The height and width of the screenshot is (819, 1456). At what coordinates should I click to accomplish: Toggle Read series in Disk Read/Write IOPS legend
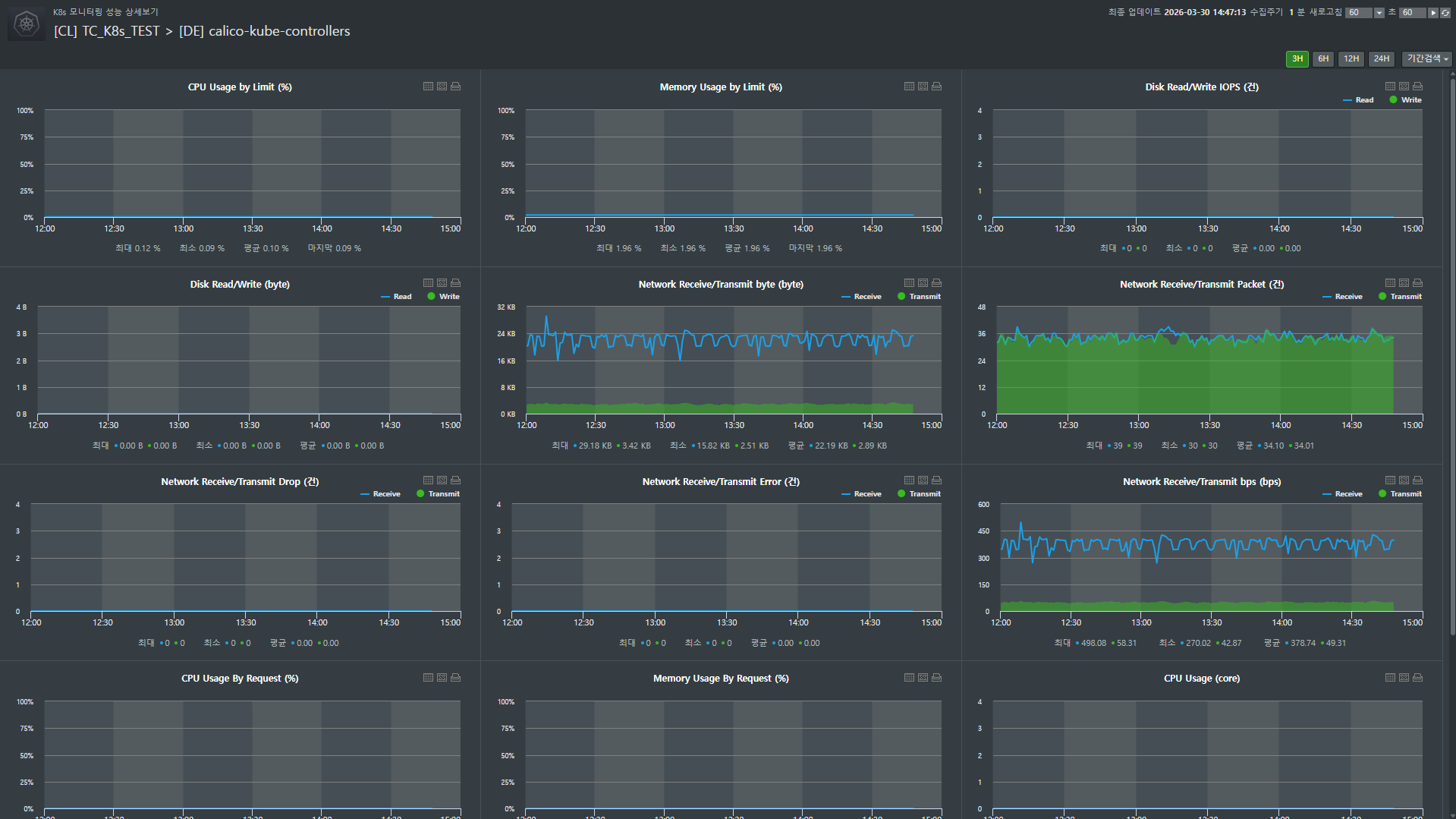(1358, 100)
